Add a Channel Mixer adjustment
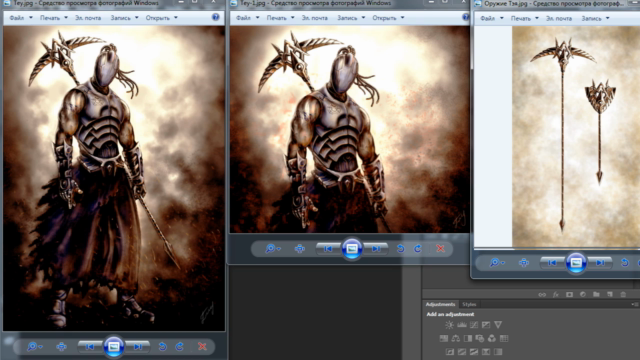 pyautogui.click(x=492, y=338)
